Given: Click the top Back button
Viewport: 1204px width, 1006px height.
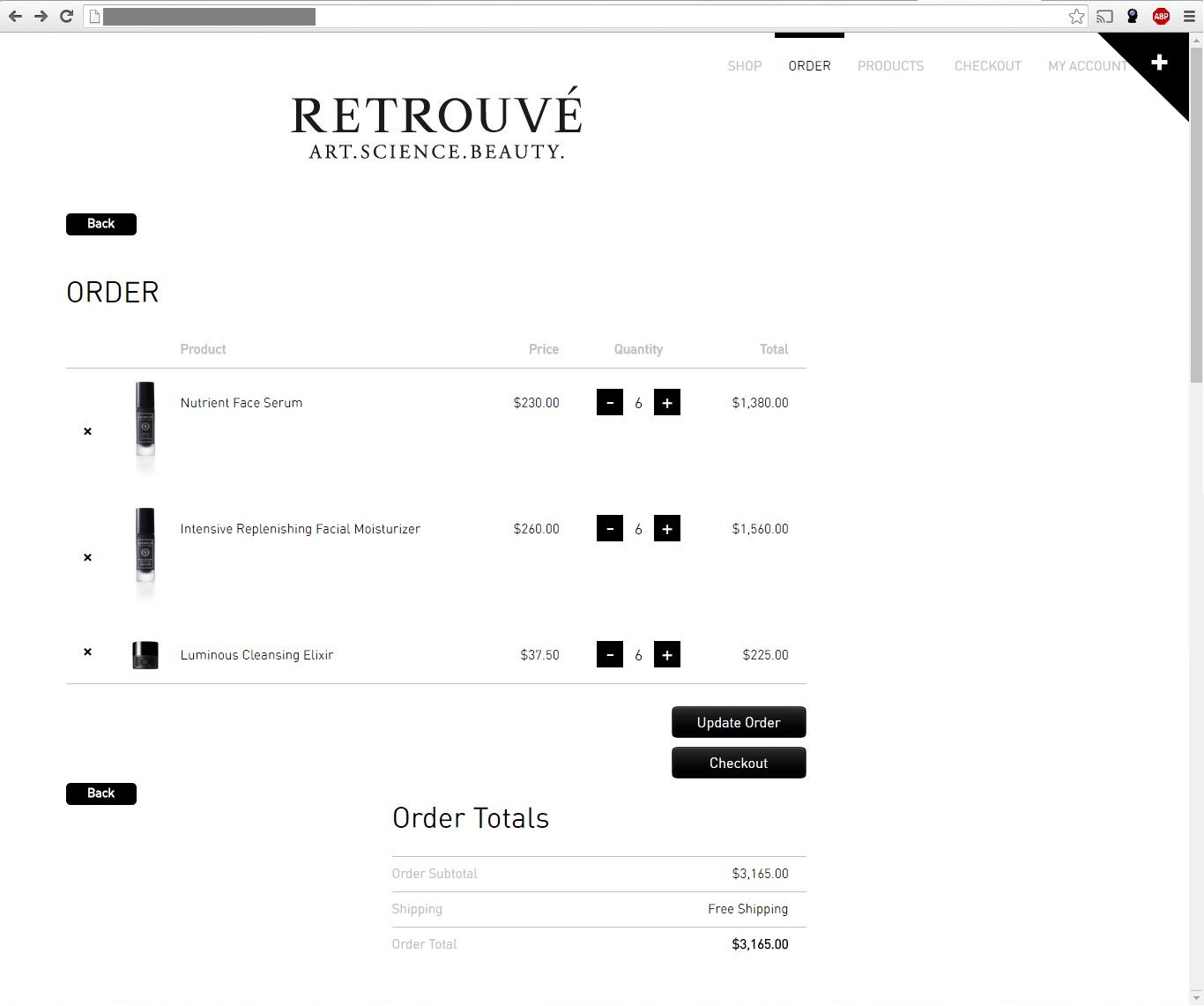Looking at the screenshot, I should pyautogui.click(x=101, y=224).
